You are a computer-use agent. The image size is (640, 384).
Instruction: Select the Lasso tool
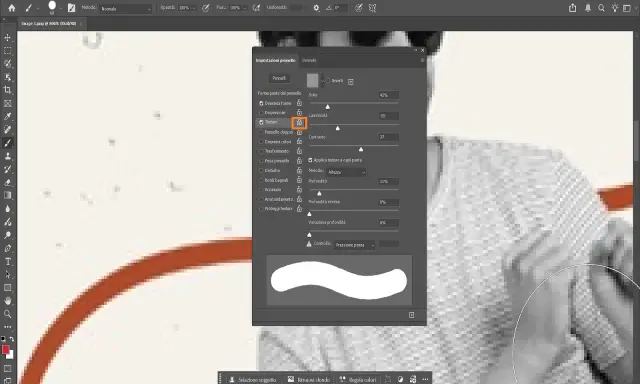[7, 64]
